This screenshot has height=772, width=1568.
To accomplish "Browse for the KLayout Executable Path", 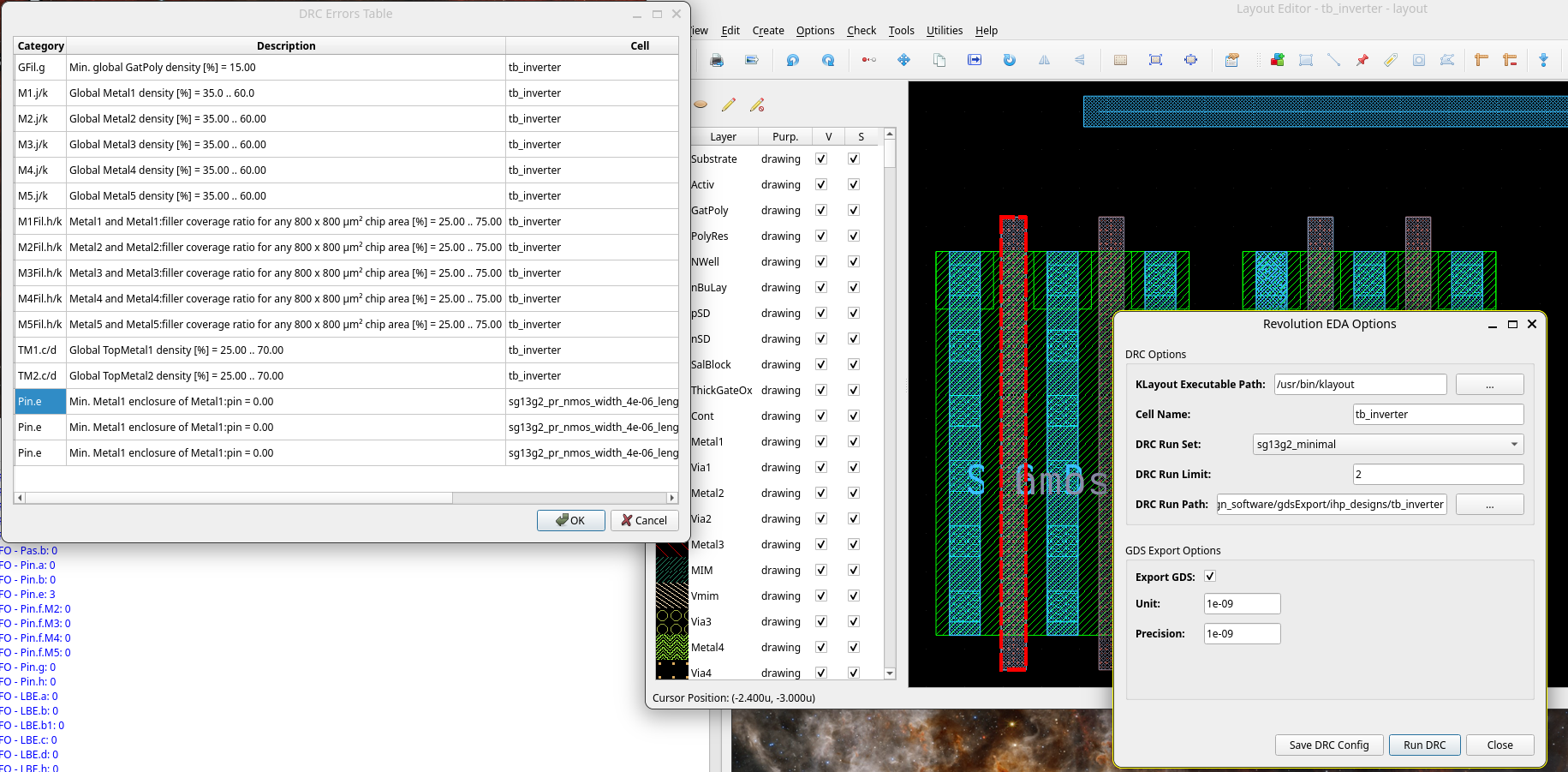I will pyautogui.click(x=1489, y=385).
